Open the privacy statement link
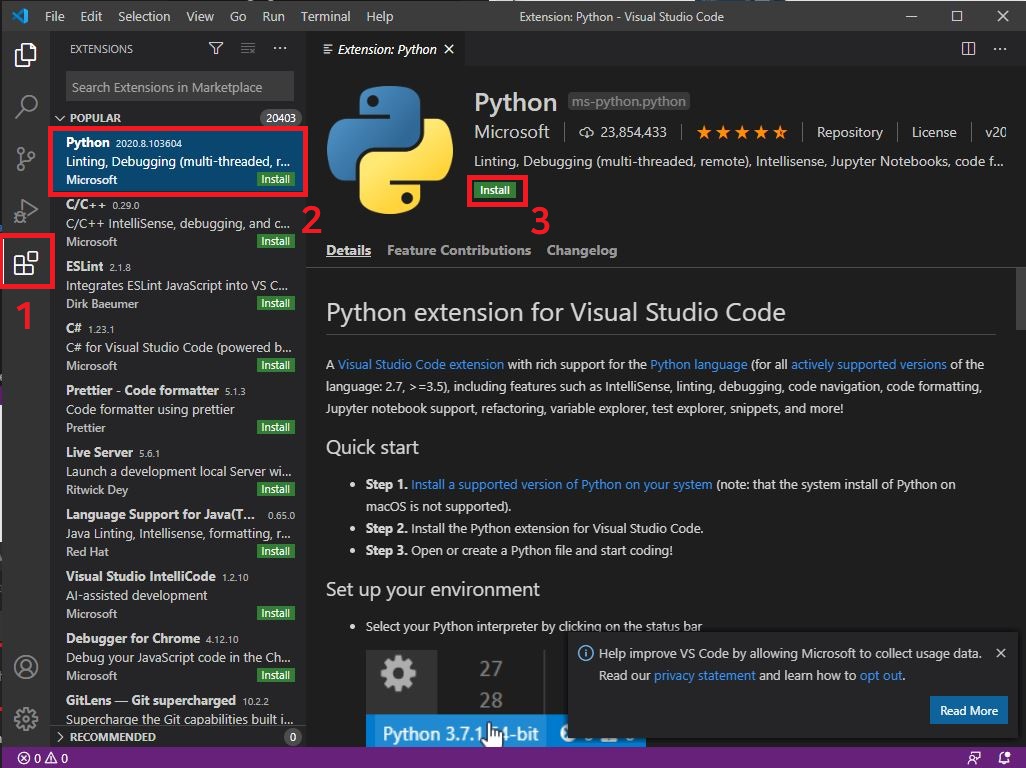 click(x=704, y=676)
